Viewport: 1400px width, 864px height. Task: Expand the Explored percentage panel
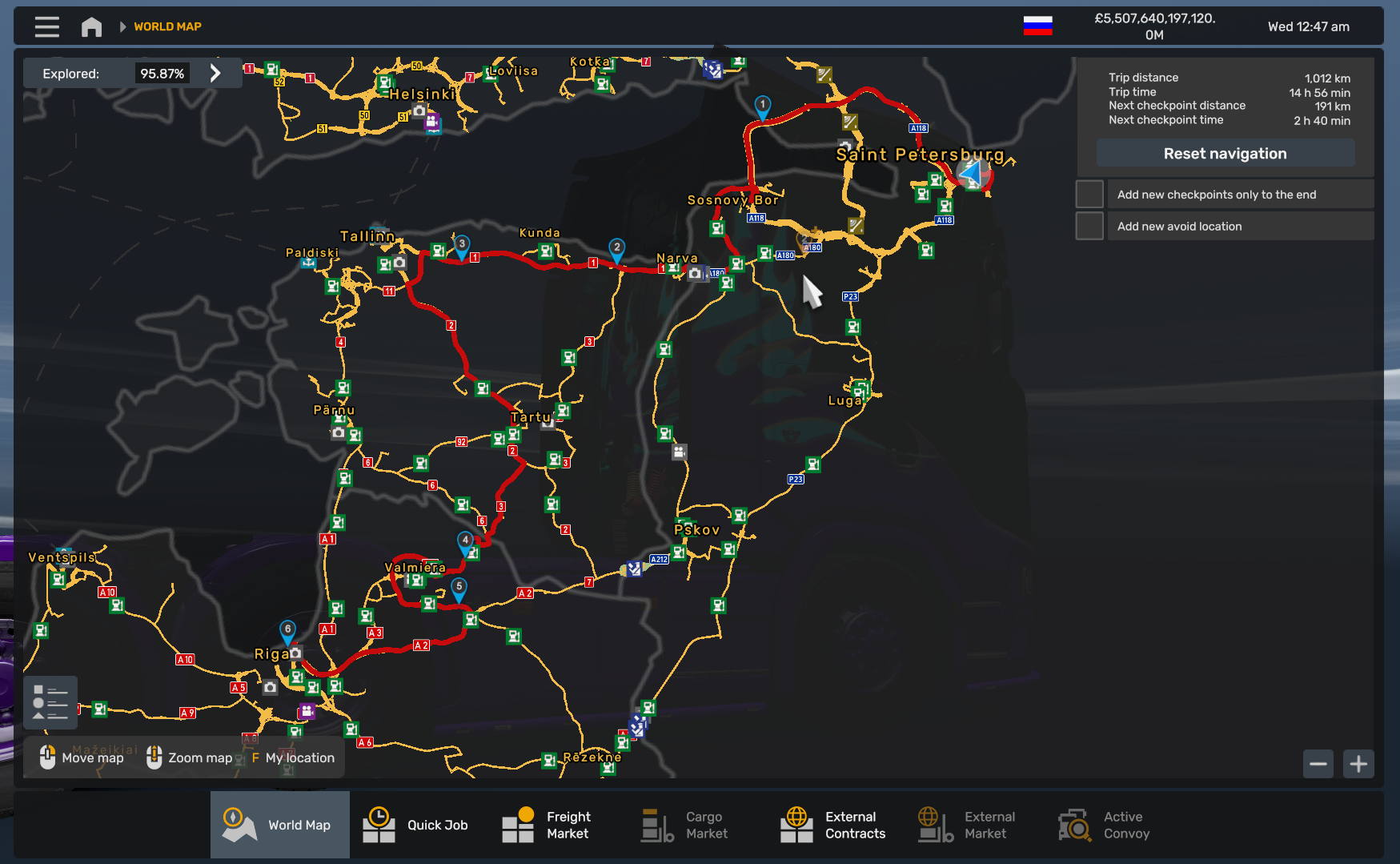click(215, 74)
